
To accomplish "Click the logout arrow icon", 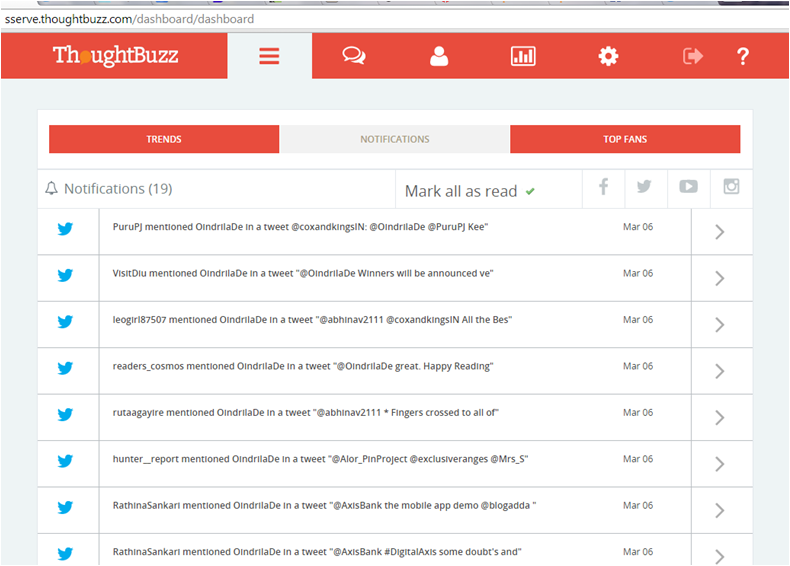I will click(693, 56).
